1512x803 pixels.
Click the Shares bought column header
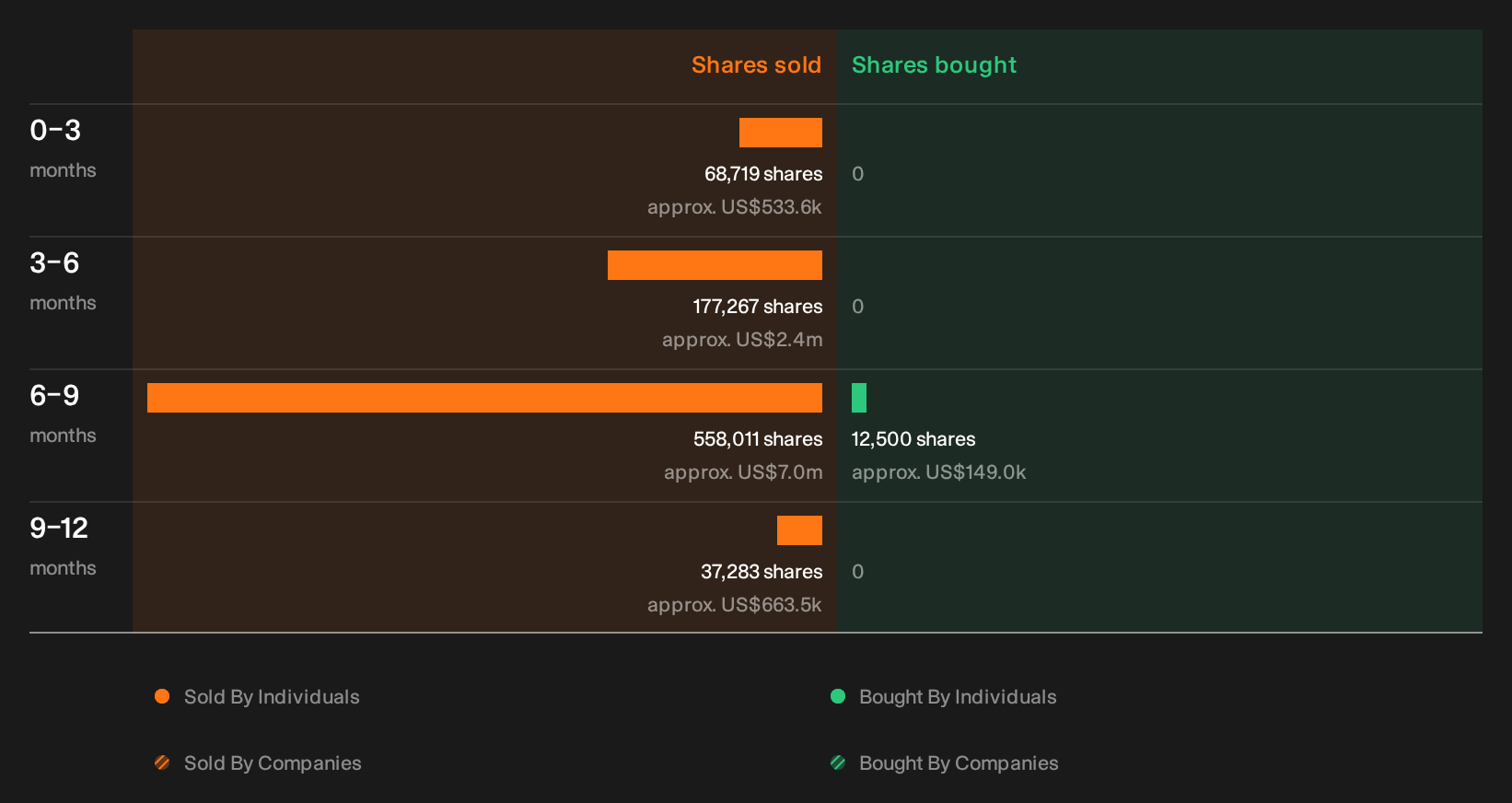coord(934,65)
